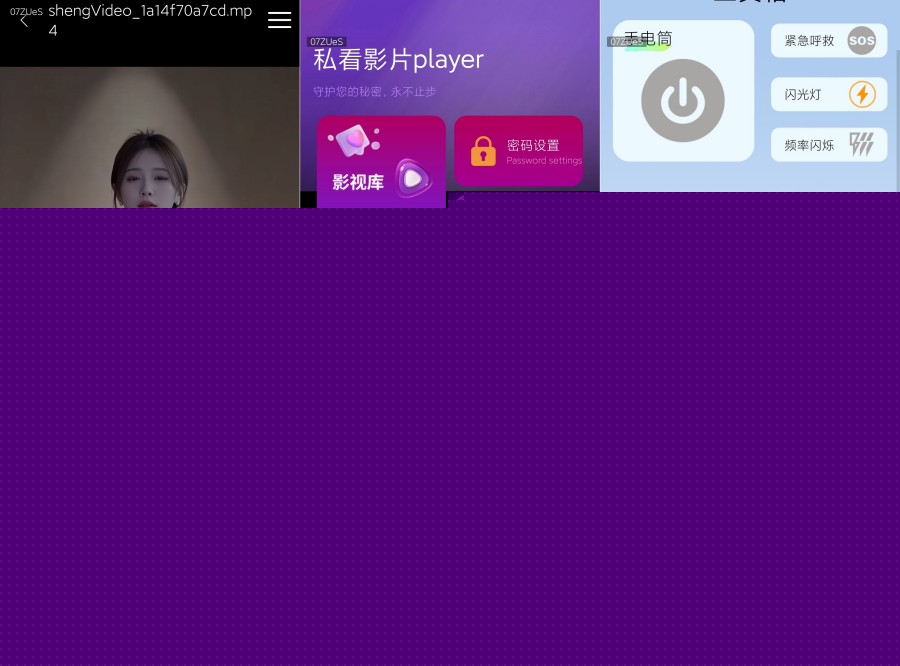This screenshot has width=900, height=666.
Task: Tap the back arrow in video player
Action: (x=24, y=22)
